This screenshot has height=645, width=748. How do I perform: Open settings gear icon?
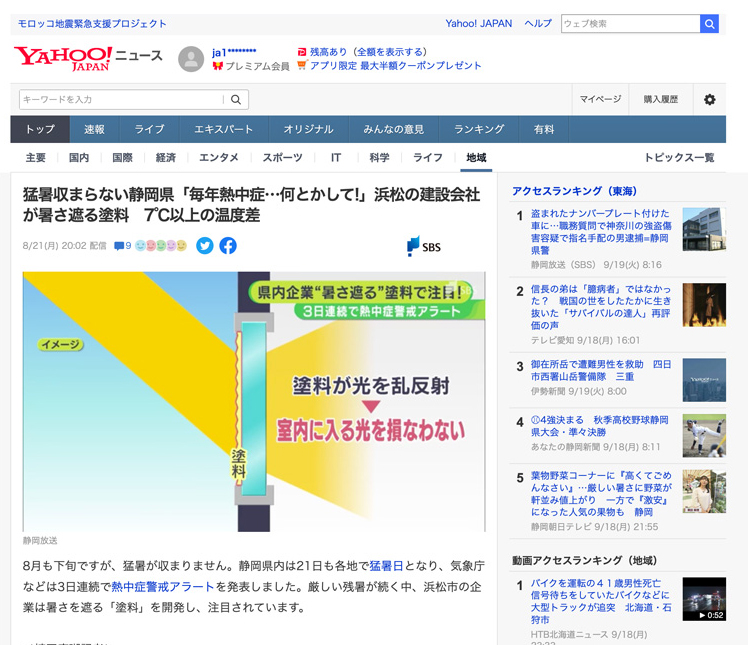click(709, 99)
